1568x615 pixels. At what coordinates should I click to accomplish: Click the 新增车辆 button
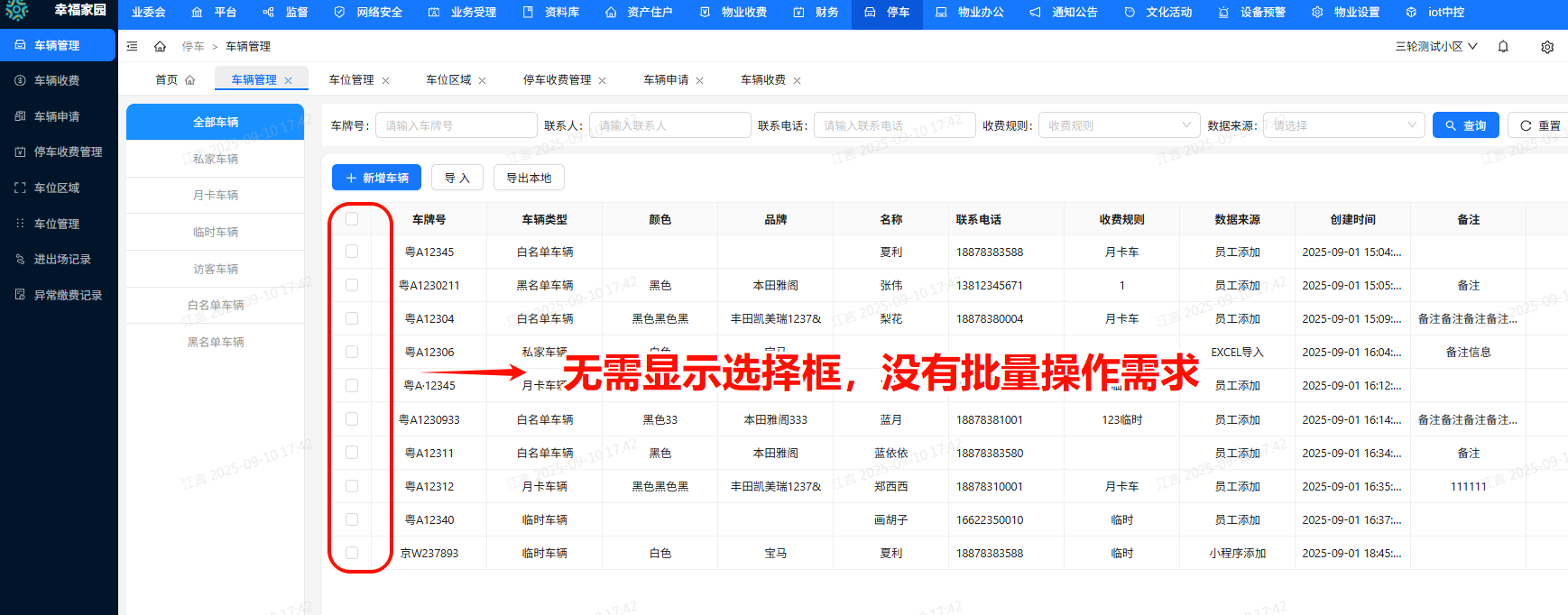tap(377, 178)
